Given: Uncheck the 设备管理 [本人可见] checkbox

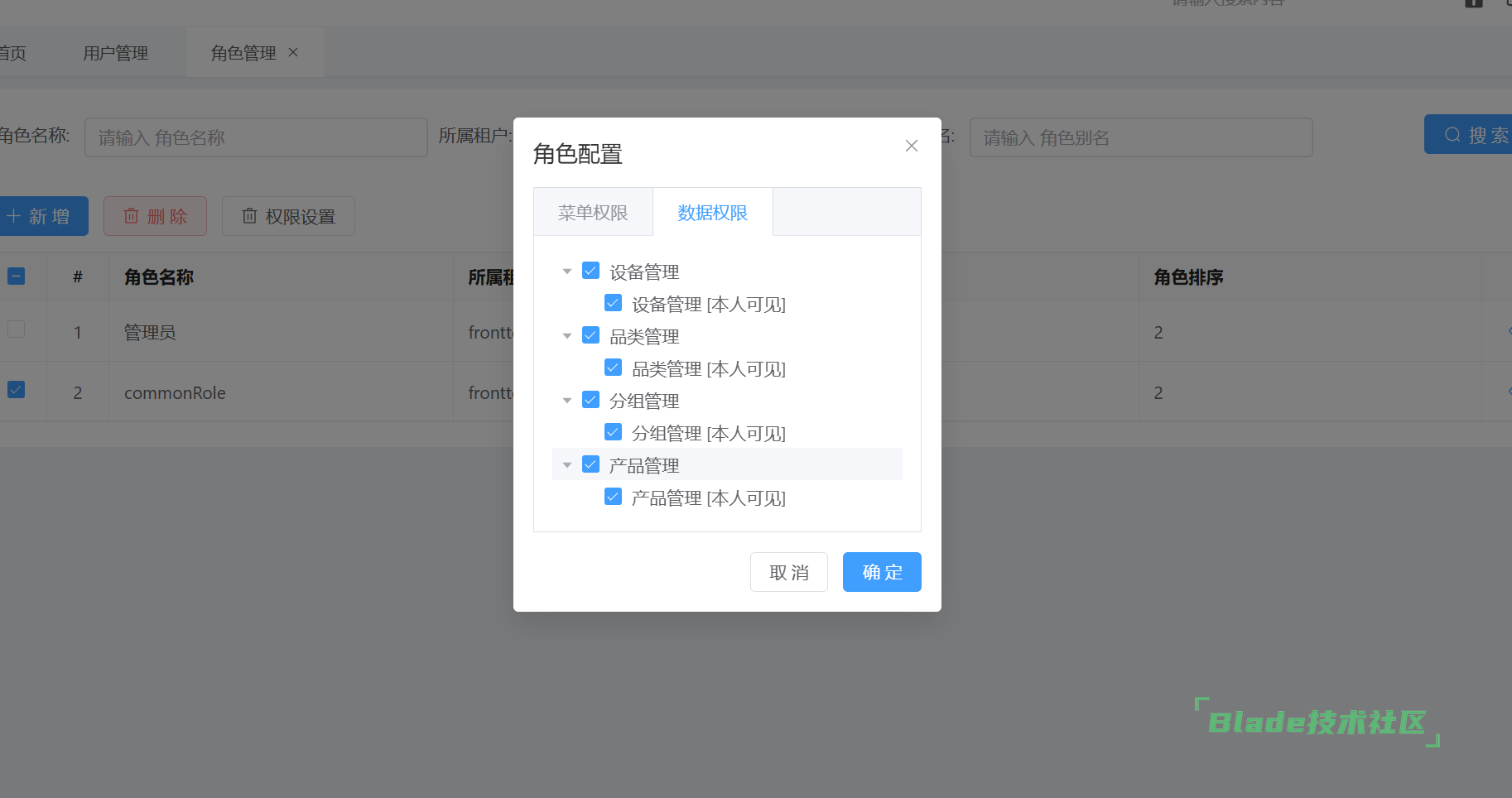Looking at the screenshot, I should click(613, 302).
